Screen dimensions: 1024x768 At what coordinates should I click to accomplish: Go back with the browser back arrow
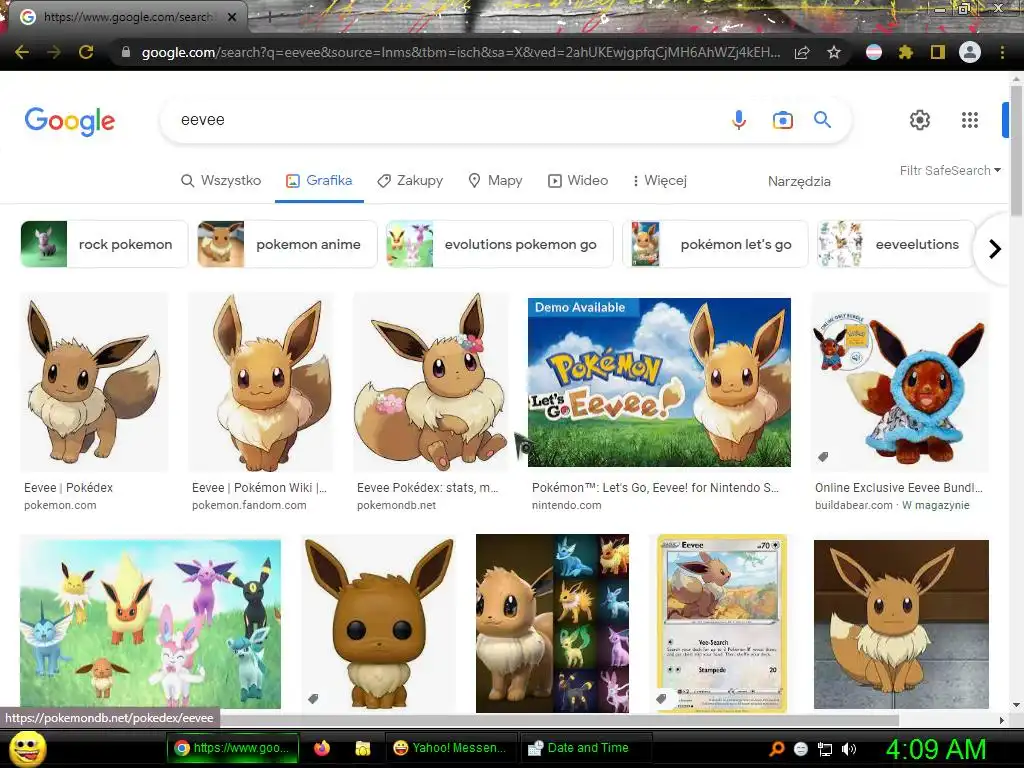click(x=22, y=52)
